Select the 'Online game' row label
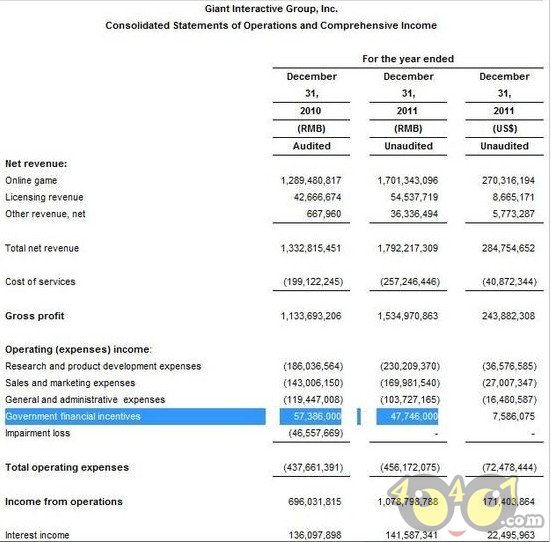 click(31, 180)
